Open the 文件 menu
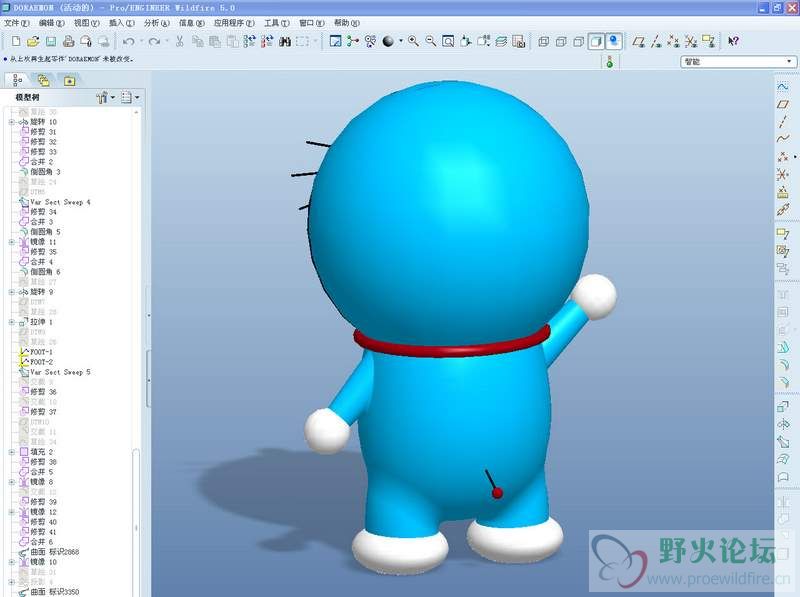 click(x=16, y=23)
